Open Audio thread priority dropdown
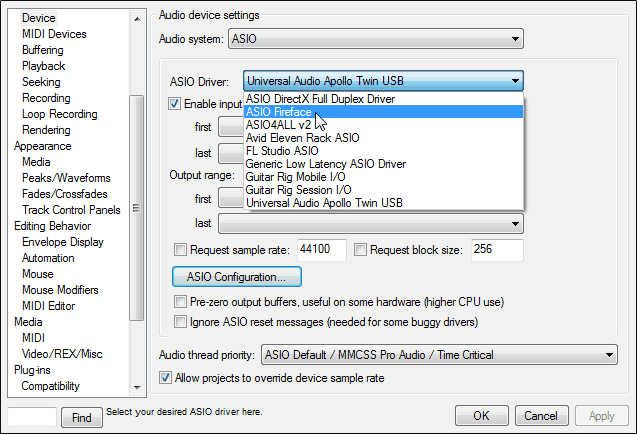Viewport: 637px width, 434px height. pyautogui.click(x=440, y=355)
